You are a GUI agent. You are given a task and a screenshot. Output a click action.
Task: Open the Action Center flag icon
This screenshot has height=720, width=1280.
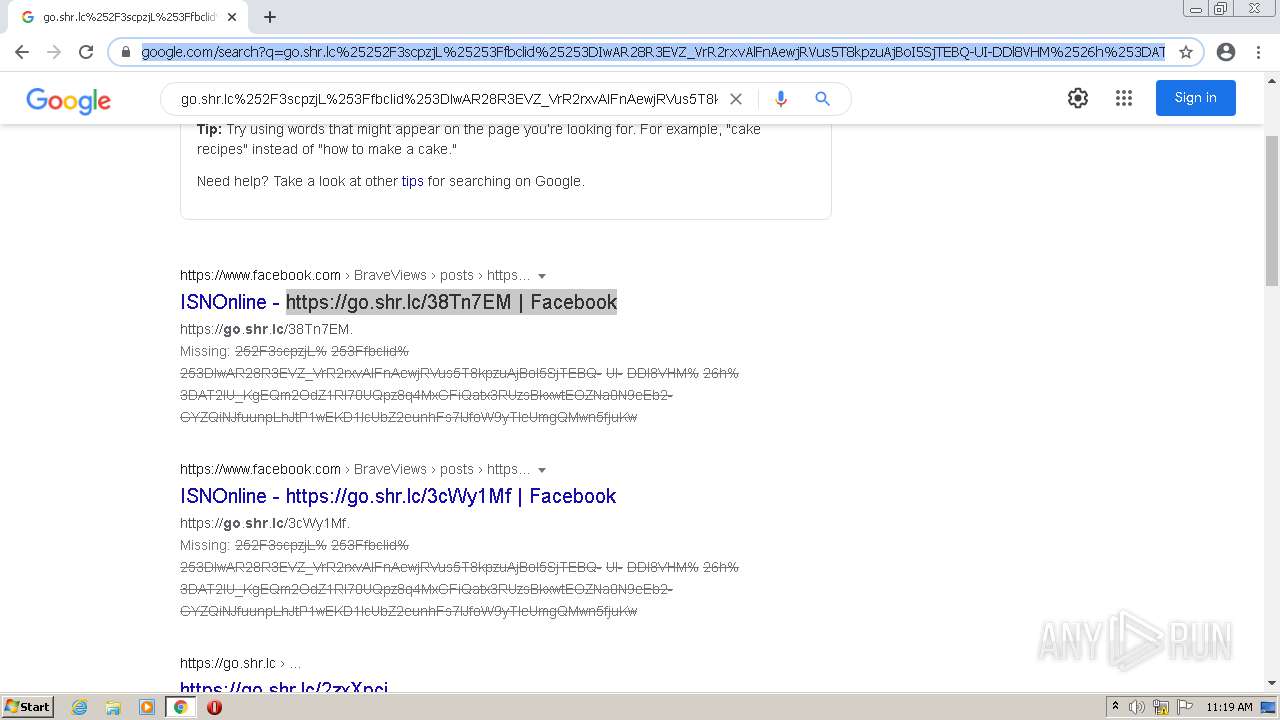[x=1184, y=707]
